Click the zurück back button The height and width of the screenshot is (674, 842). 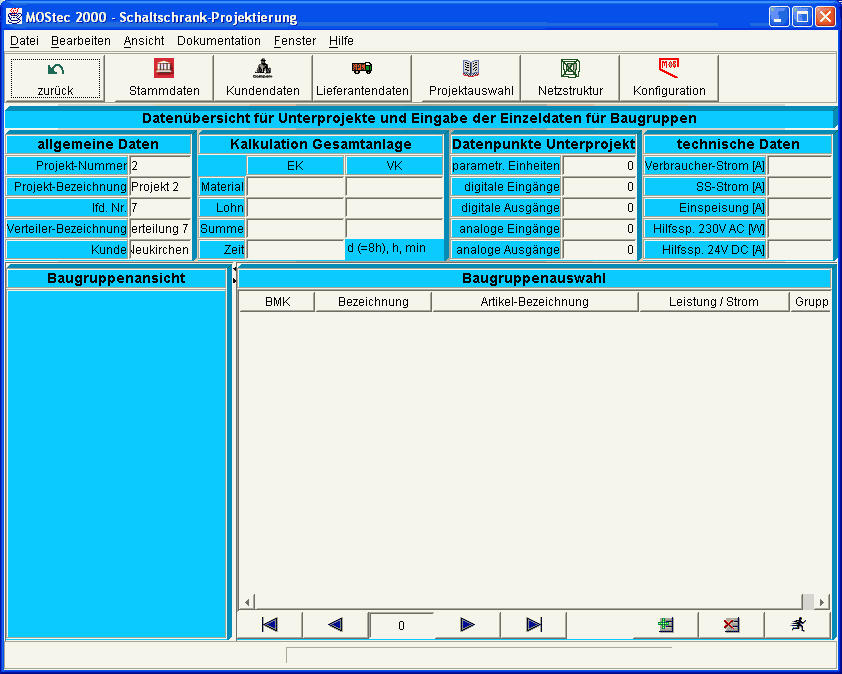click(55, 78)
